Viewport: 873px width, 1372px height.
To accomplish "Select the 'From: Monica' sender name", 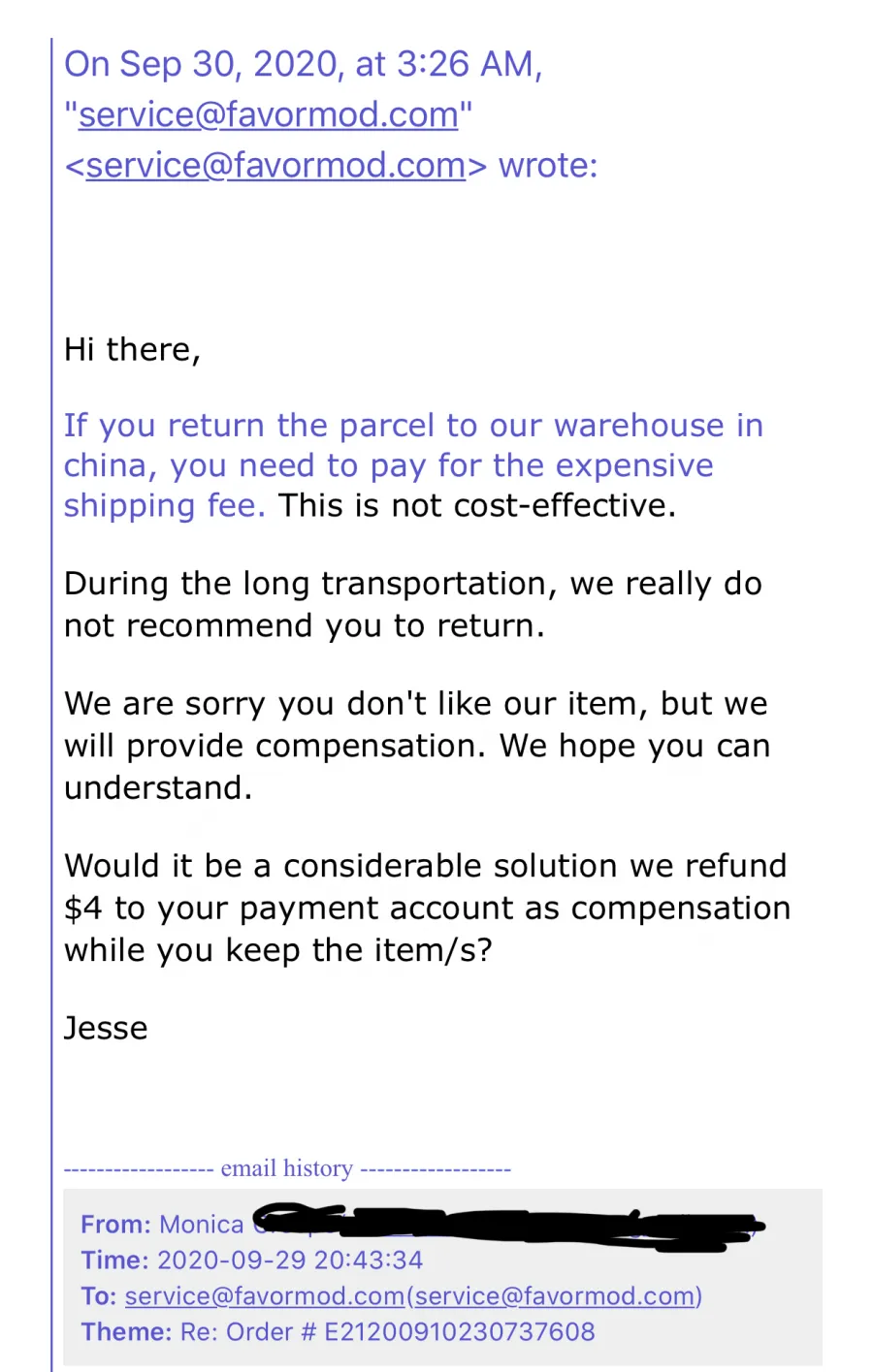I will pyautogui.click(x=202, y=1225).
